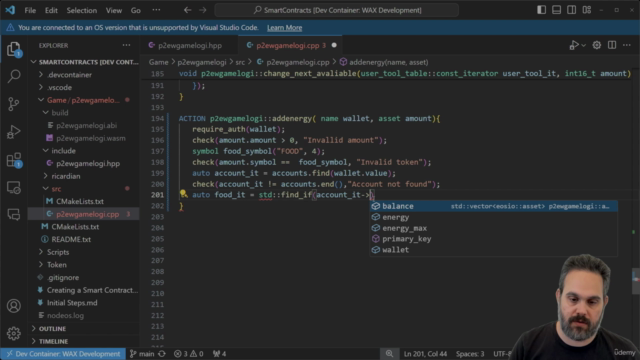Open the Run dropdown arrow next to play icon

point(584,46)
